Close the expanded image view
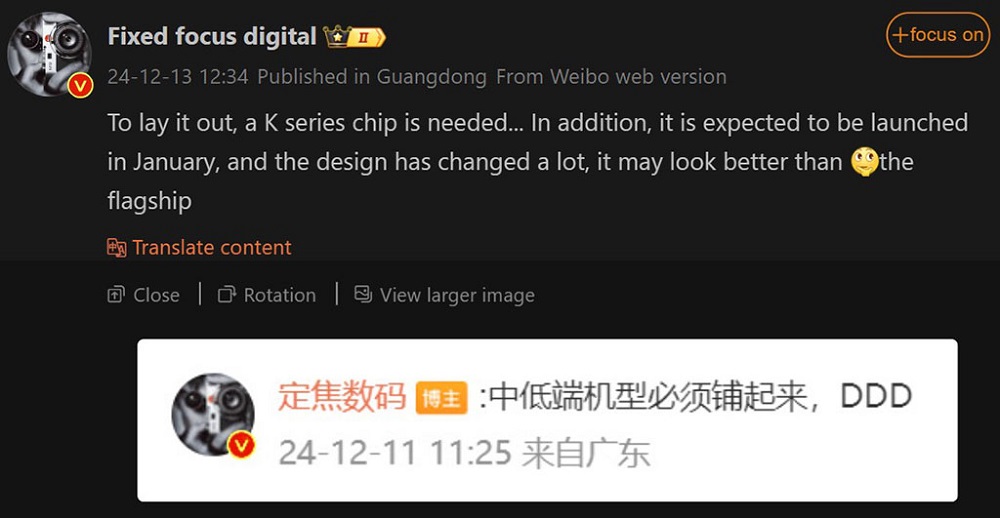 click(x=143, y=295)
